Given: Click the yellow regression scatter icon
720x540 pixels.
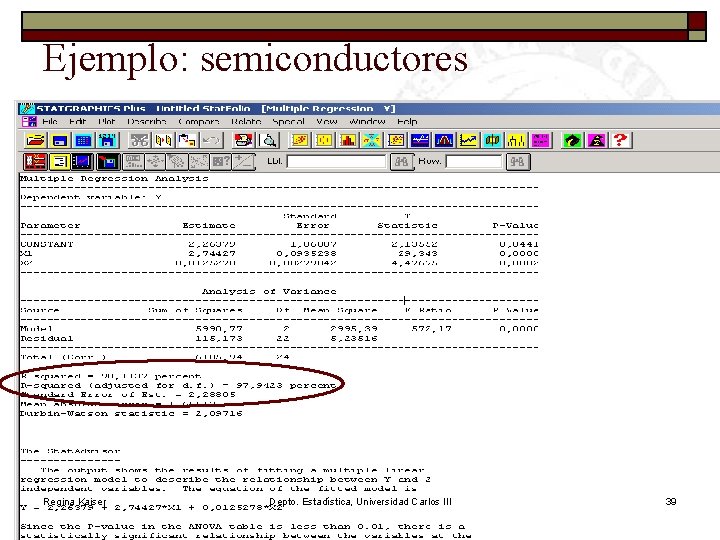Looking at the screenshot, I should point(396,140).
